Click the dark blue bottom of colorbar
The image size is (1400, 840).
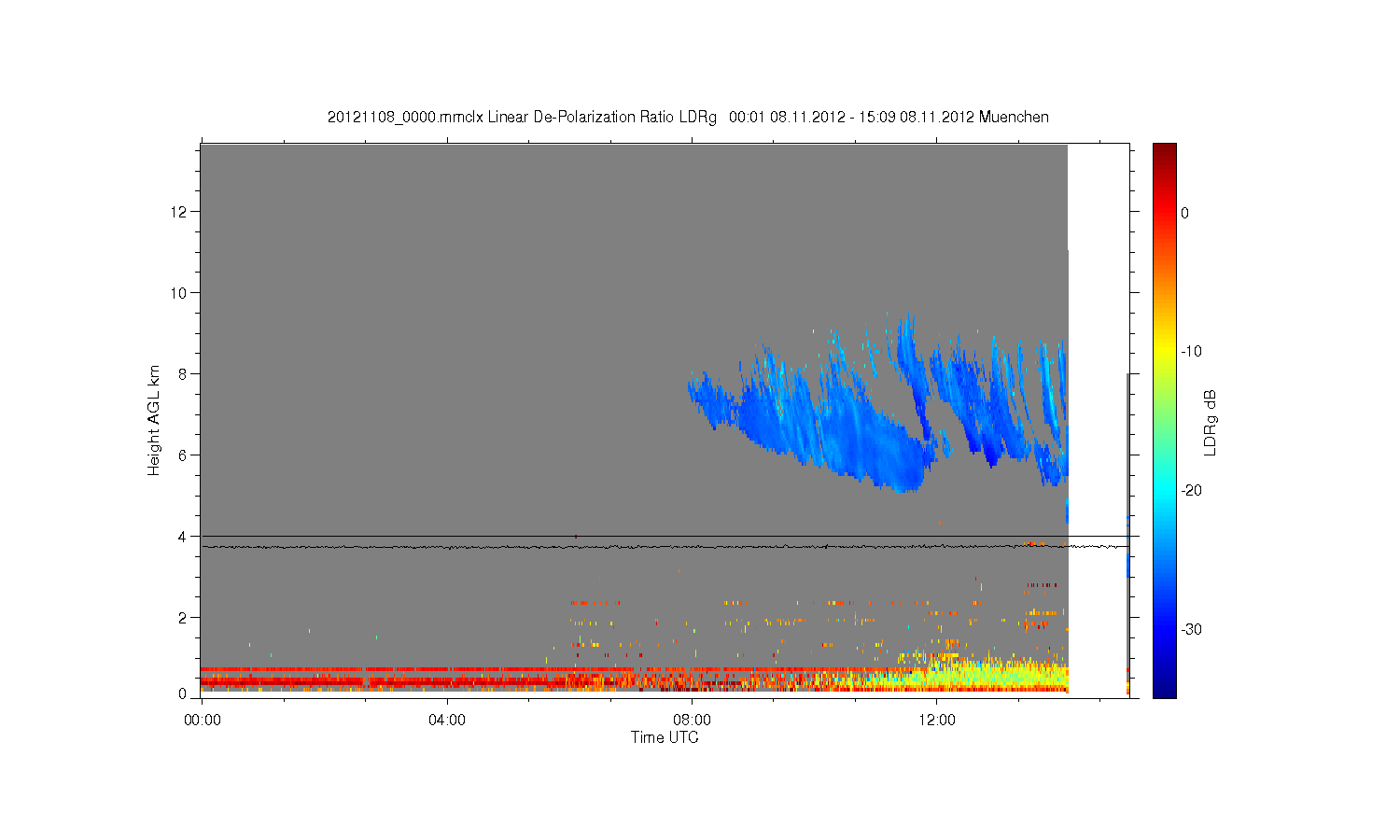[1165, 689]
